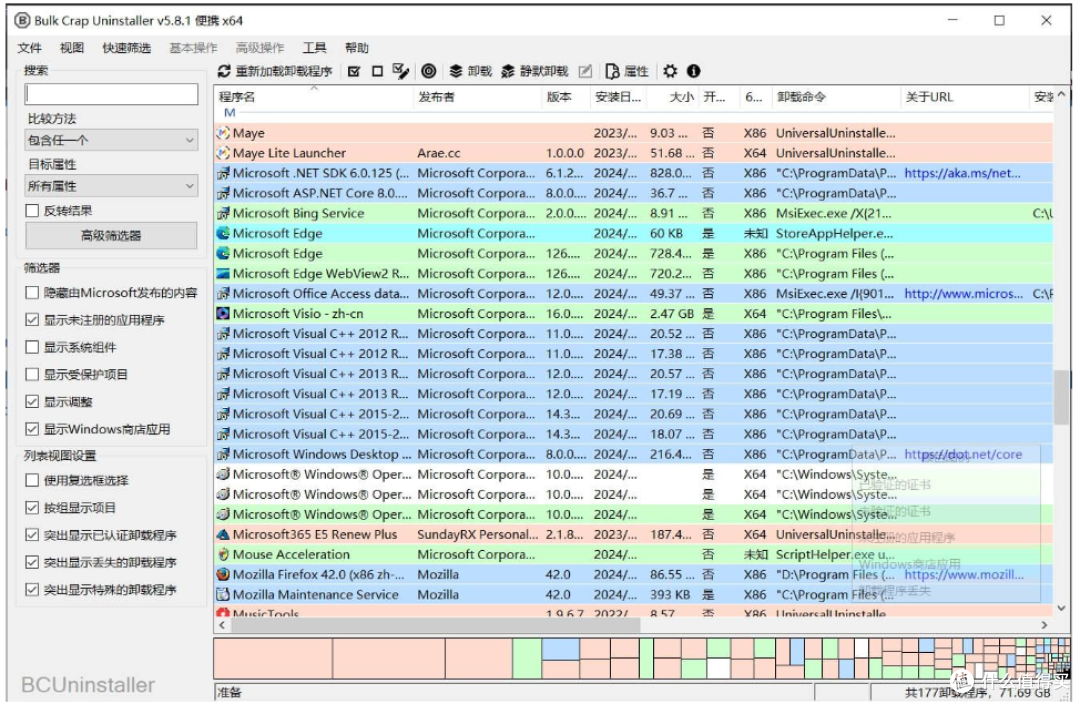
Task: Click the Microsoft365 E5 Renew Plus icon
Action: (223, 535)
